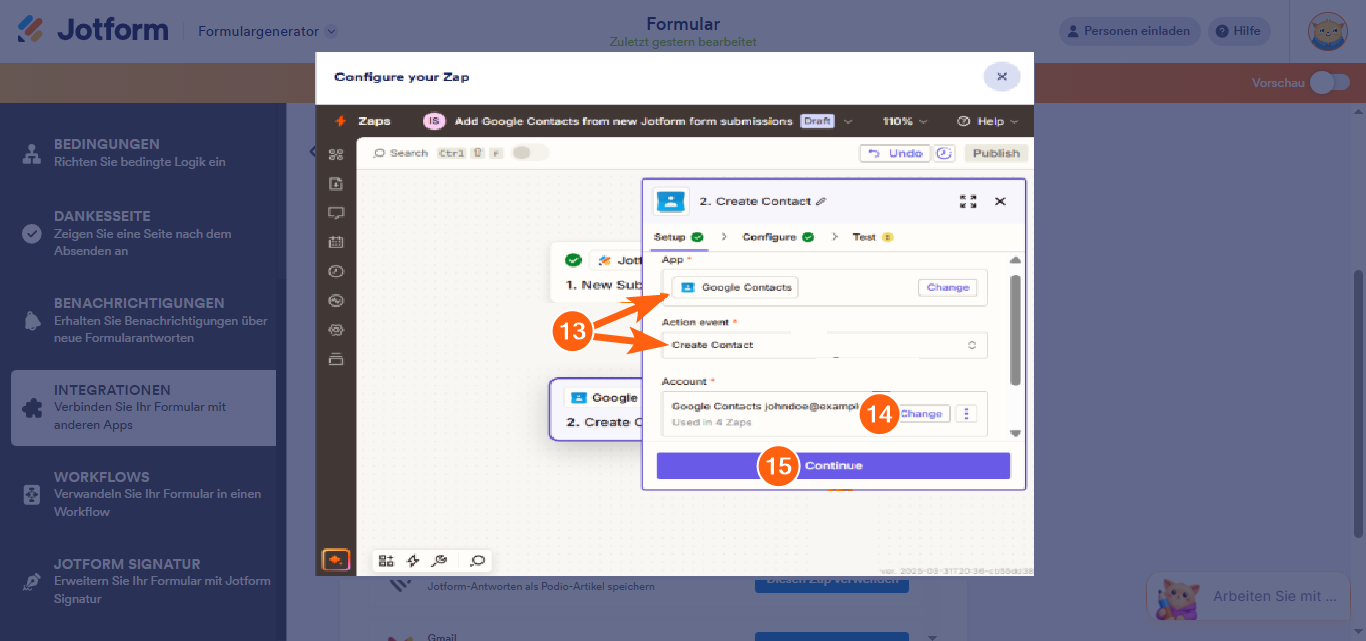Viewport: 1366px width, 641px height.
Task: Open the apps grid icon in the Zapier sidebar
Action: [336, 153]
